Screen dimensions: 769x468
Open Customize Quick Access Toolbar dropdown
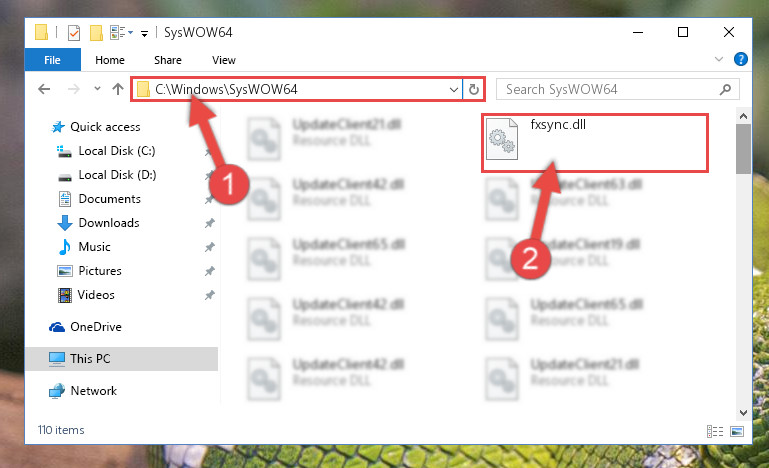[x=144, y=33]
